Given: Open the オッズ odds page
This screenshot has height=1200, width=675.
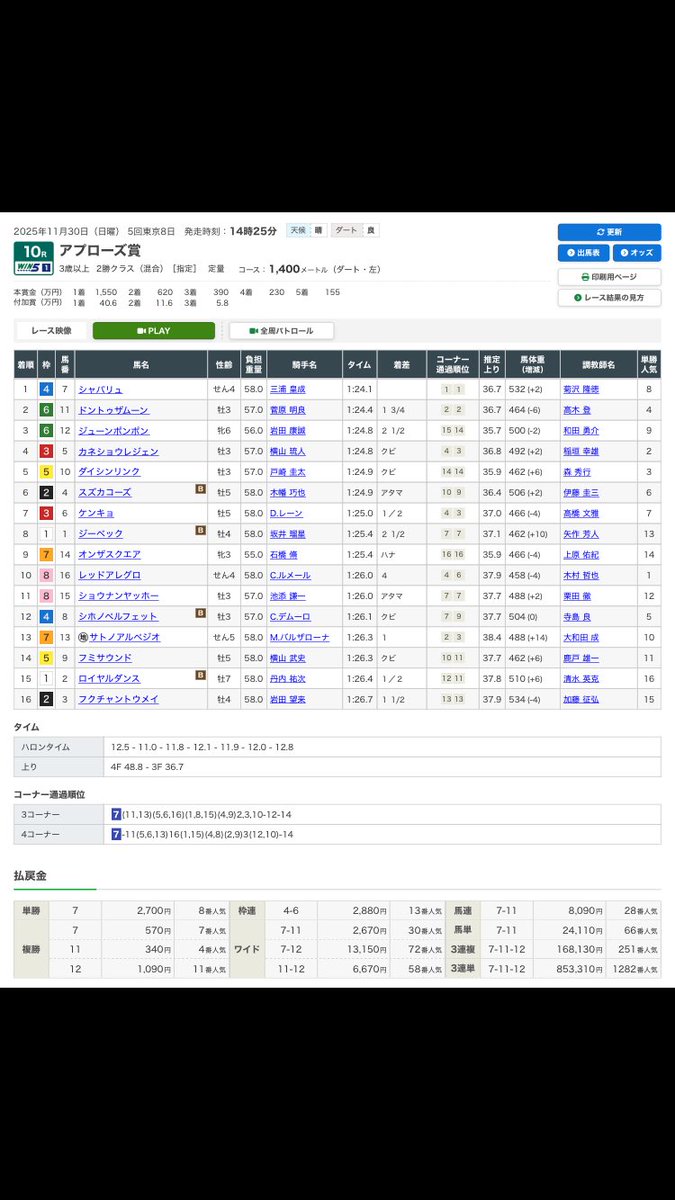Looking at the screenshot, I should pos(636,253).
